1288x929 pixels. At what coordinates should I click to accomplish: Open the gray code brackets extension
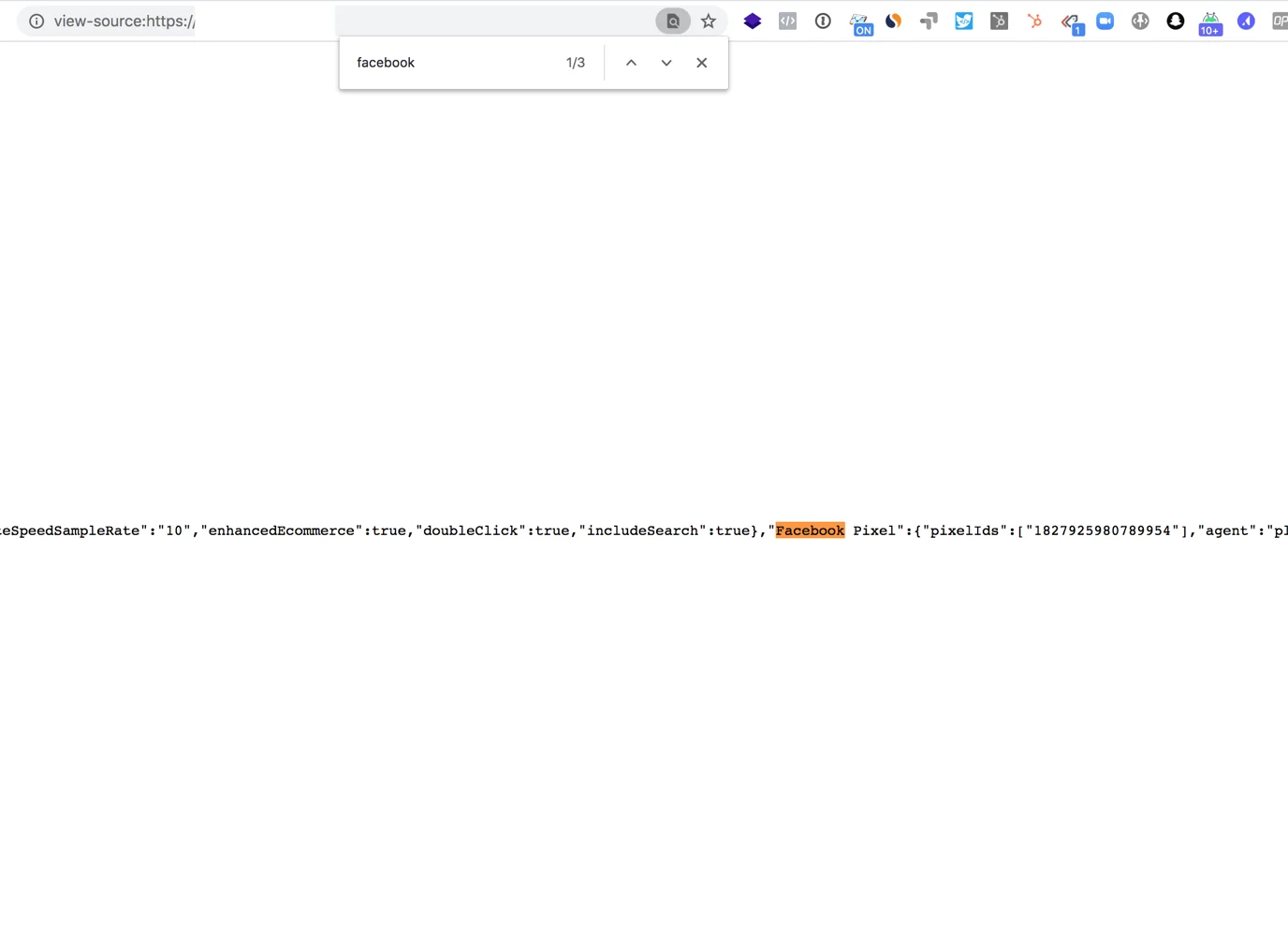coord(788,21)
